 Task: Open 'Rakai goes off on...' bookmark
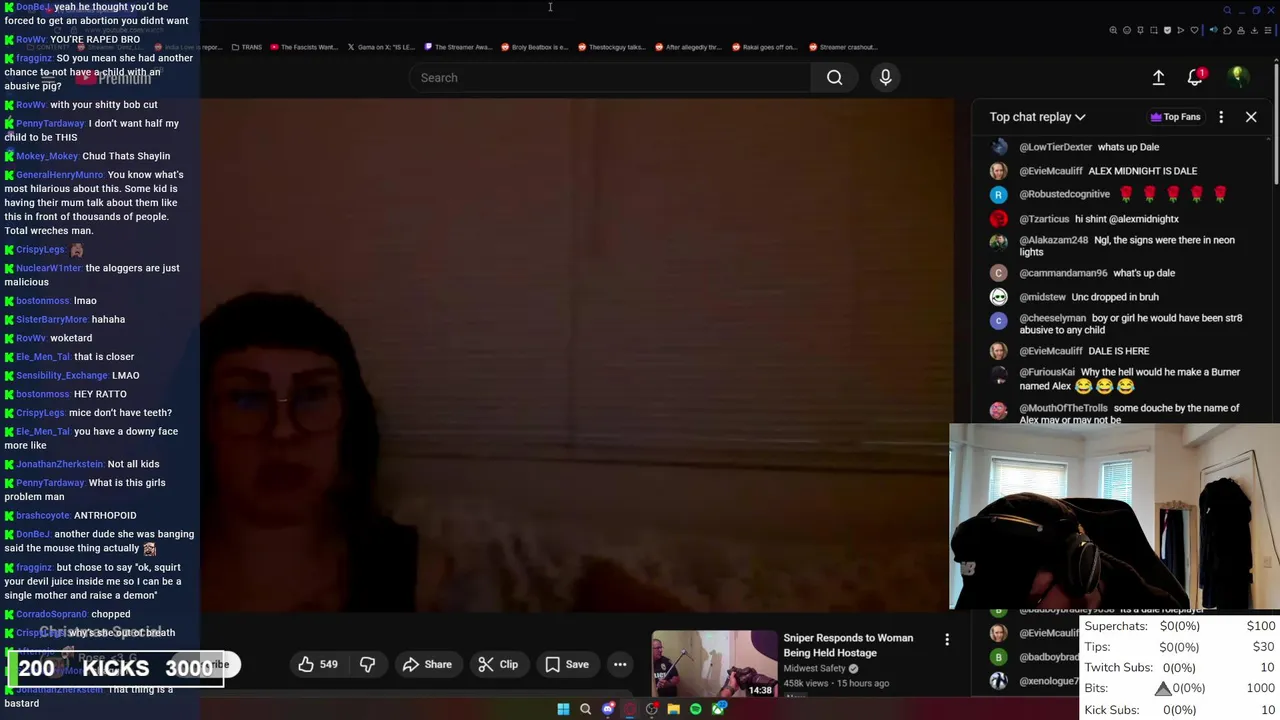(x=765, y=47)
